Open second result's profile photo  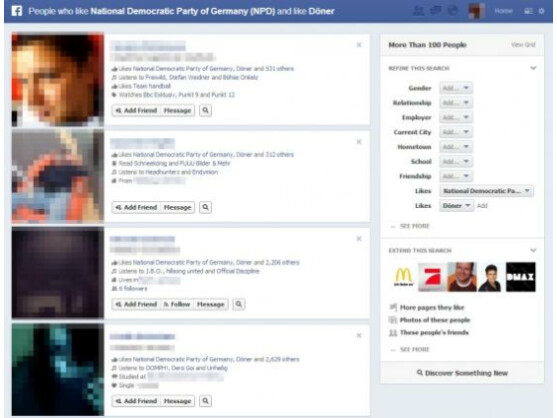pos(58,177)
